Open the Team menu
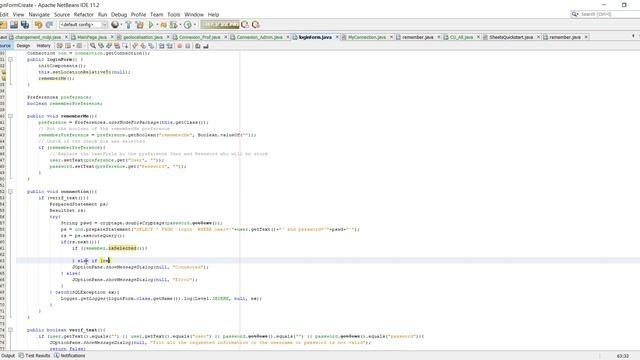The image size is (640, 360). pos(156,14)
